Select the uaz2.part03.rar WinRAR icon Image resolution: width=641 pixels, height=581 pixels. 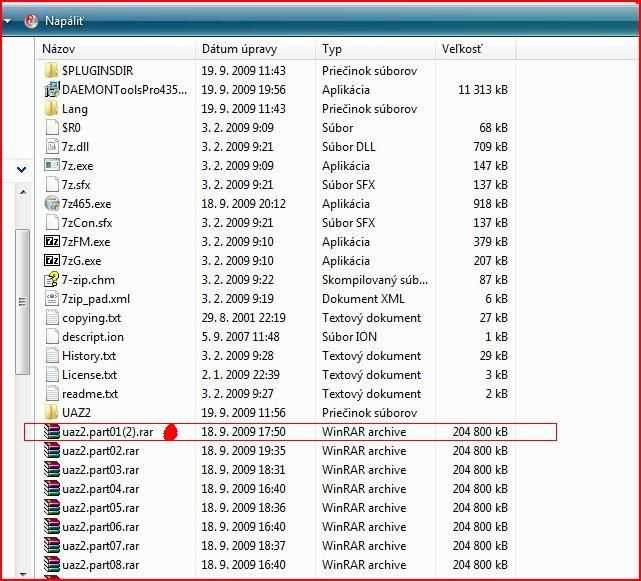[52, 470]
